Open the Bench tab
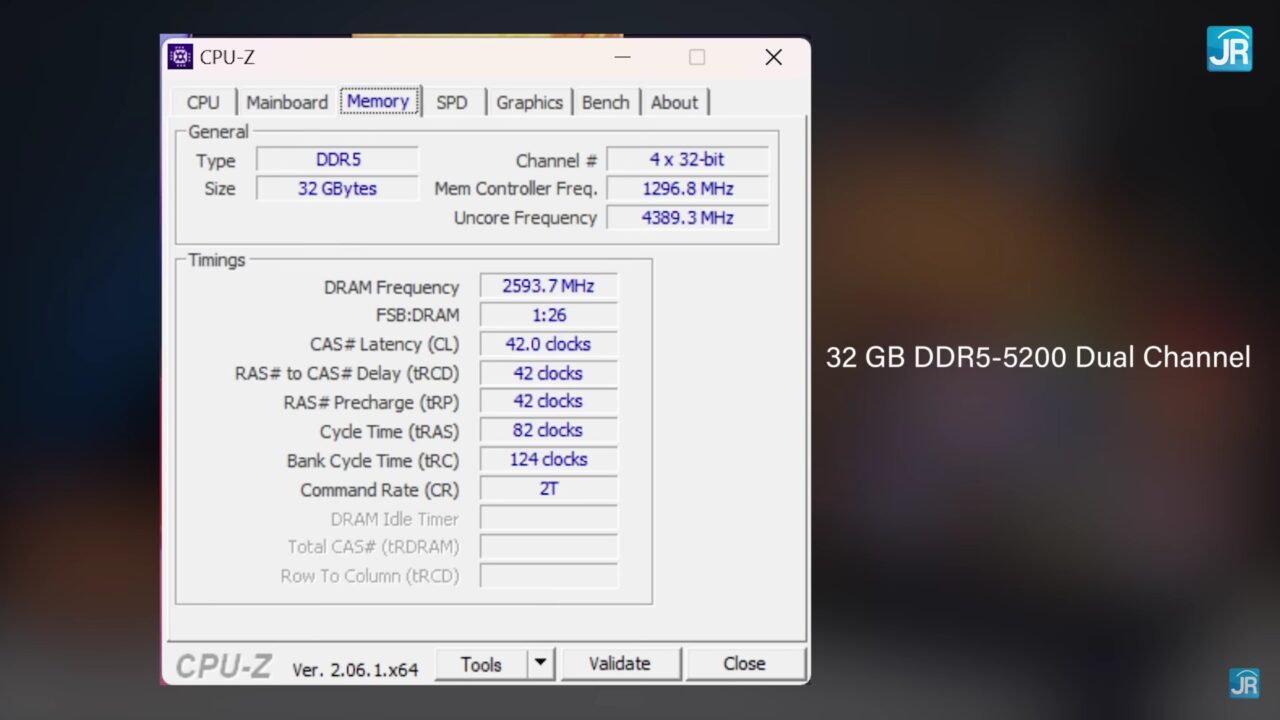 coord(605,102)
